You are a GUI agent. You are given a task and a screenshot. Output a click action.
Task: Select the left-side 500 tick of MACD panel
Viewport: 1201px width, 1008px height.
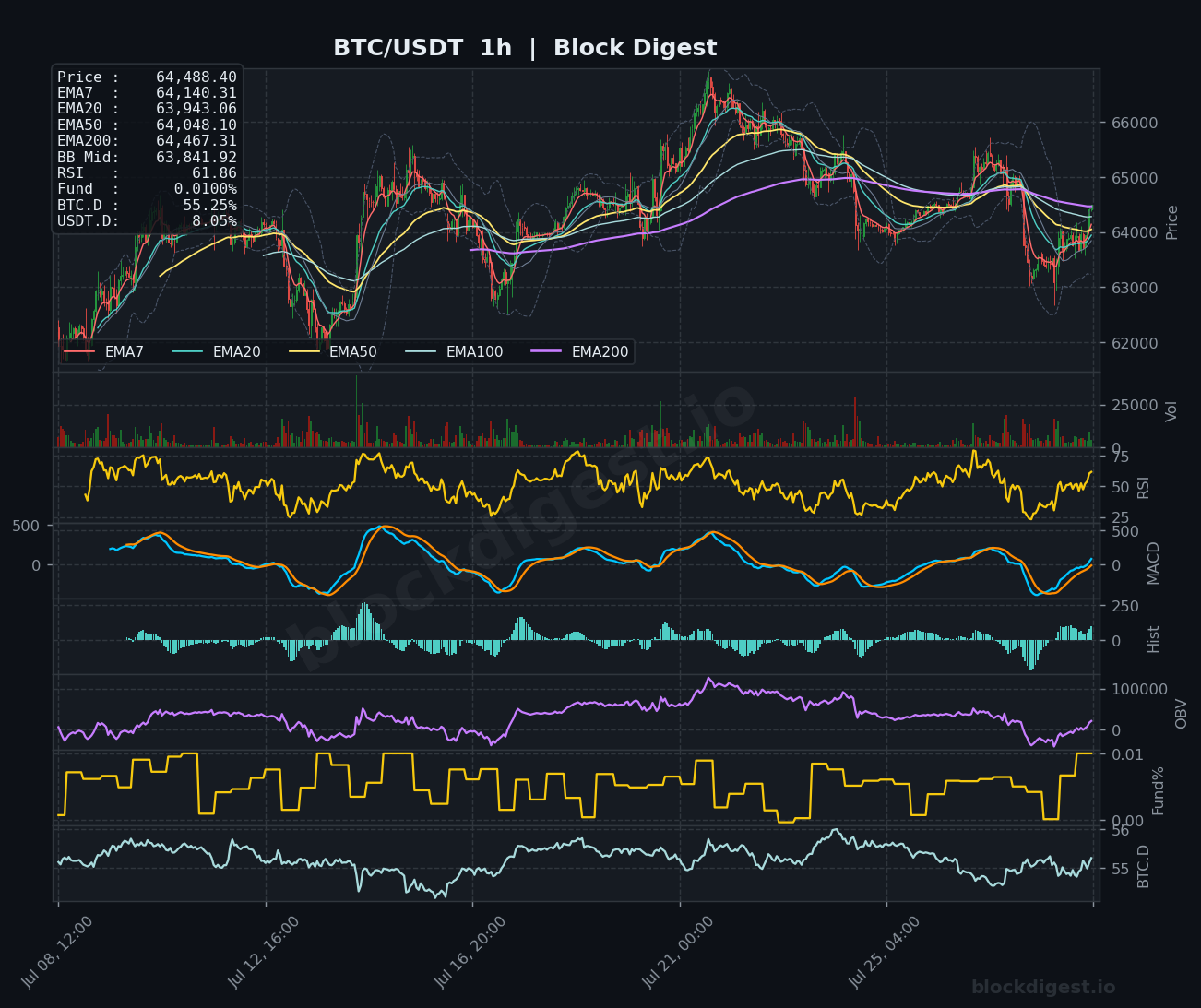pos(26,526)
